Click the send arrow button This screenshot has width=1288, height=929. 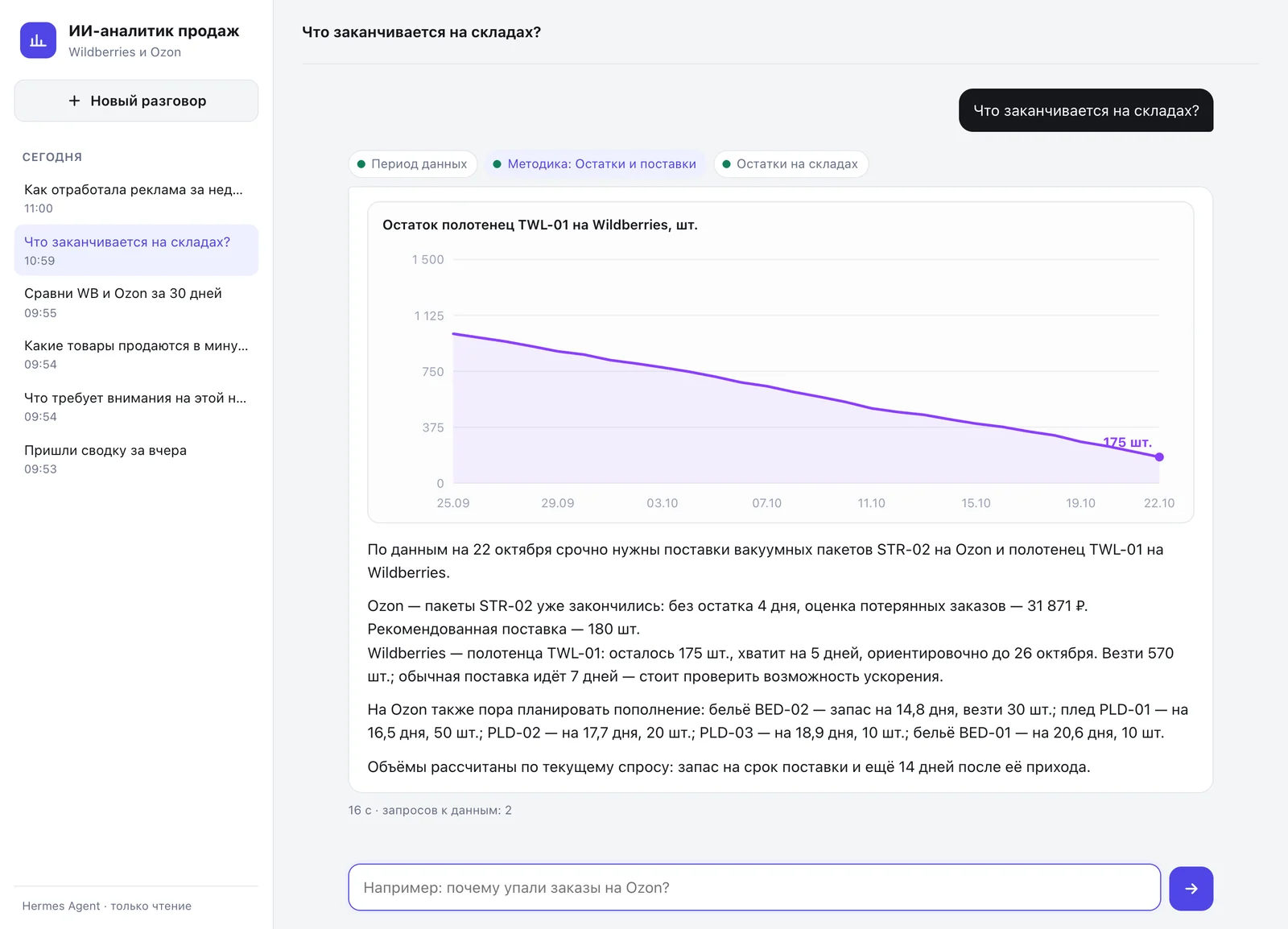1191,888
